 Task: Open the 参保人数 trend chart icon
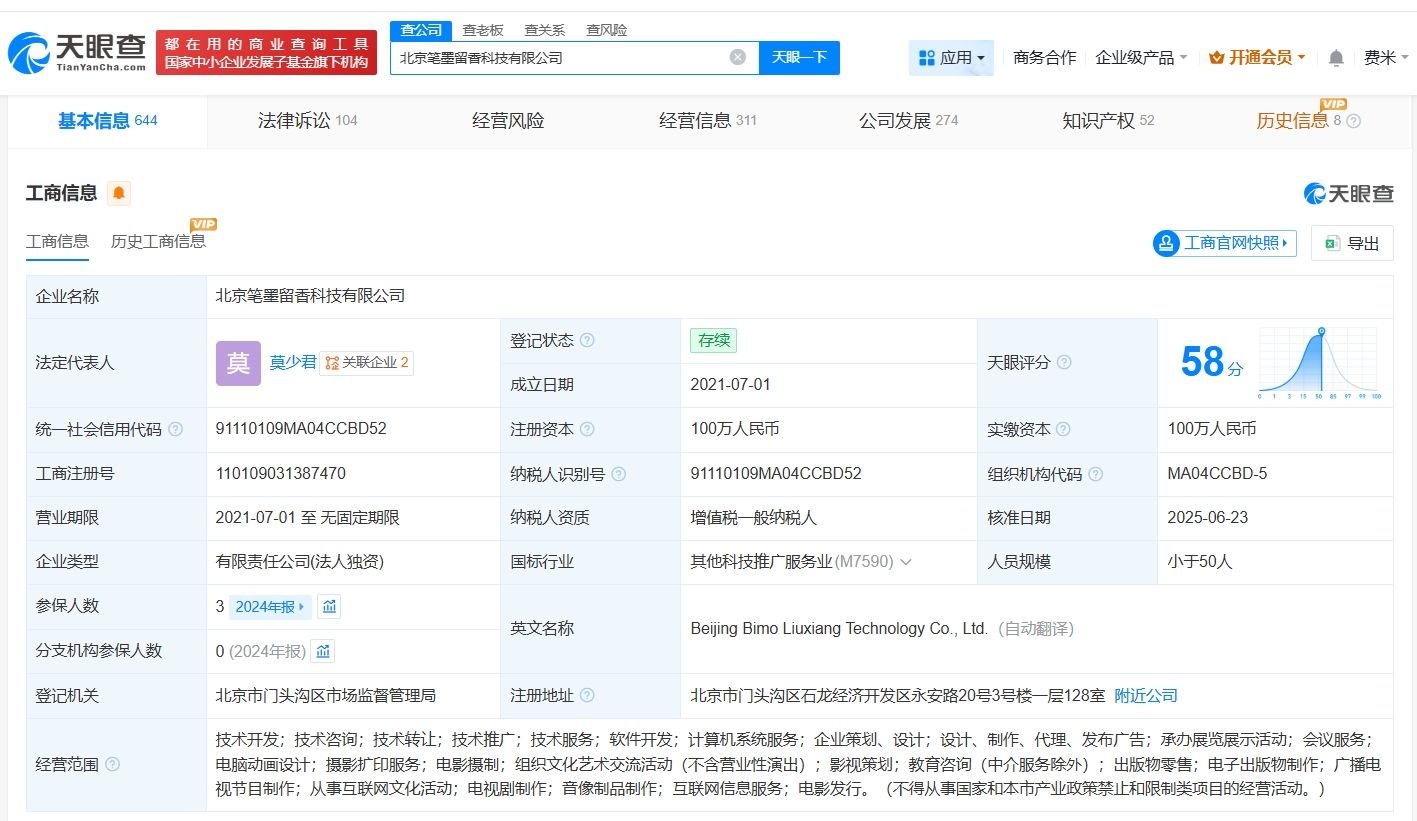pos(330,606)
